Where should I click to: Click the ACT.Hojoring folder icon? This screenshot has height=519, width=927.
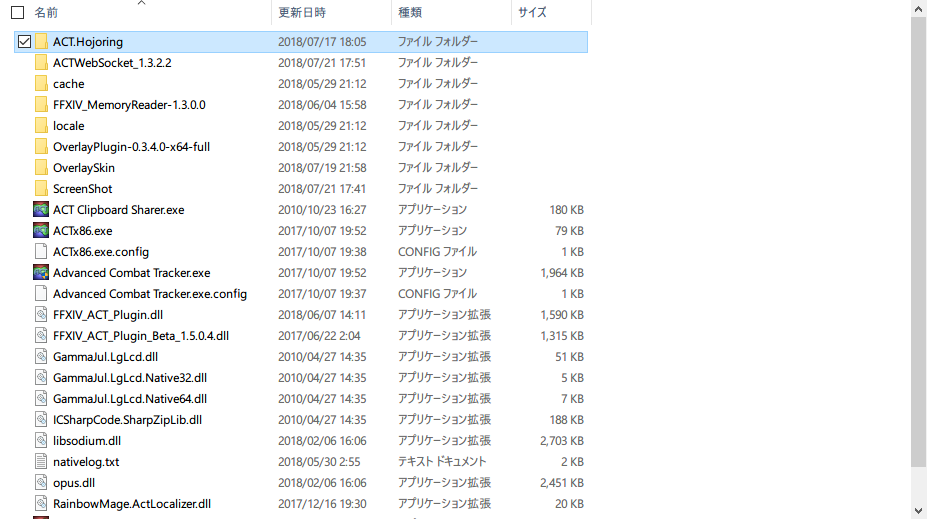pos(41,41)
